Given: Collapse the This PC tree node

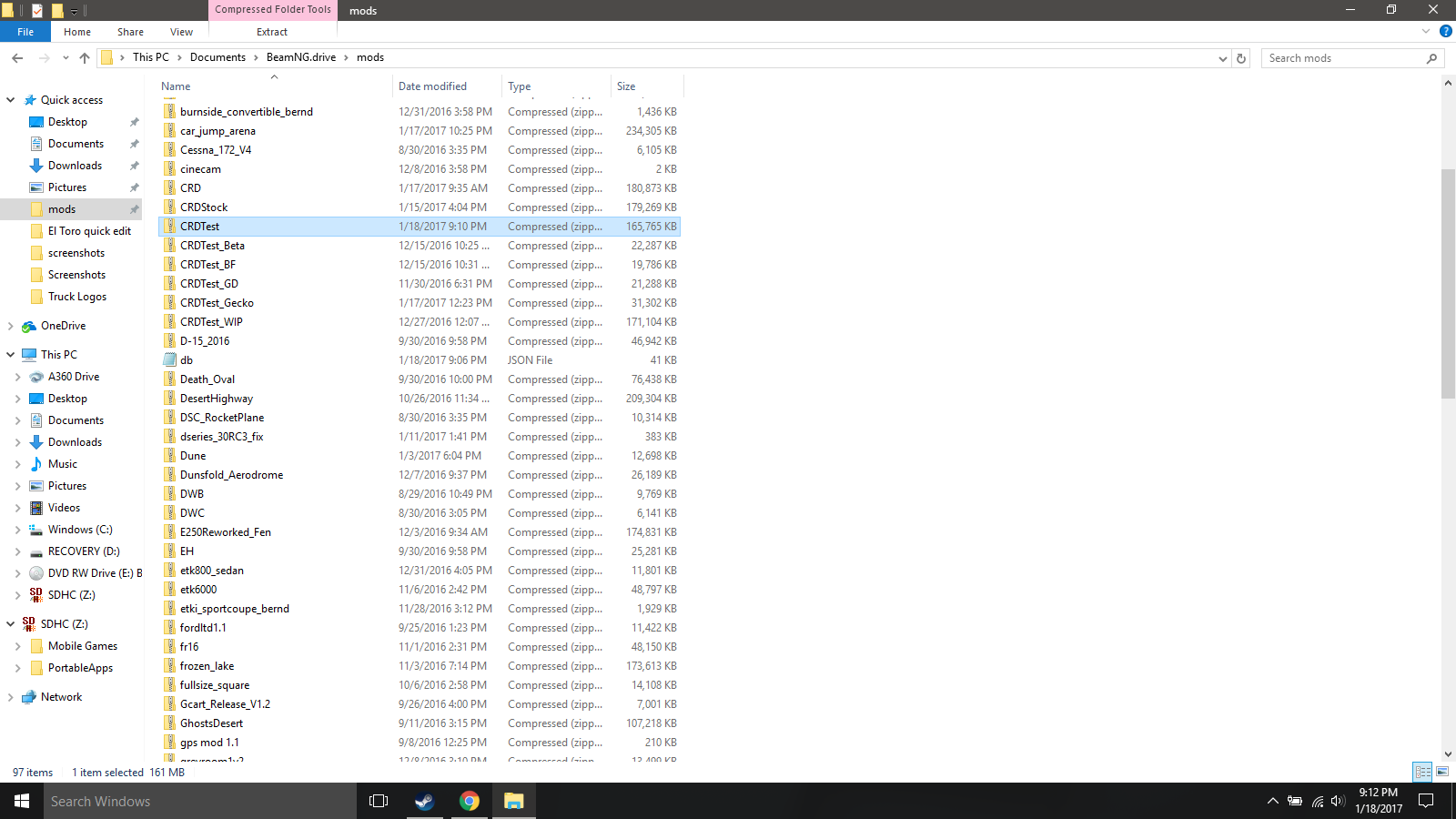Looking at the screenshot, I should point(11,355).
